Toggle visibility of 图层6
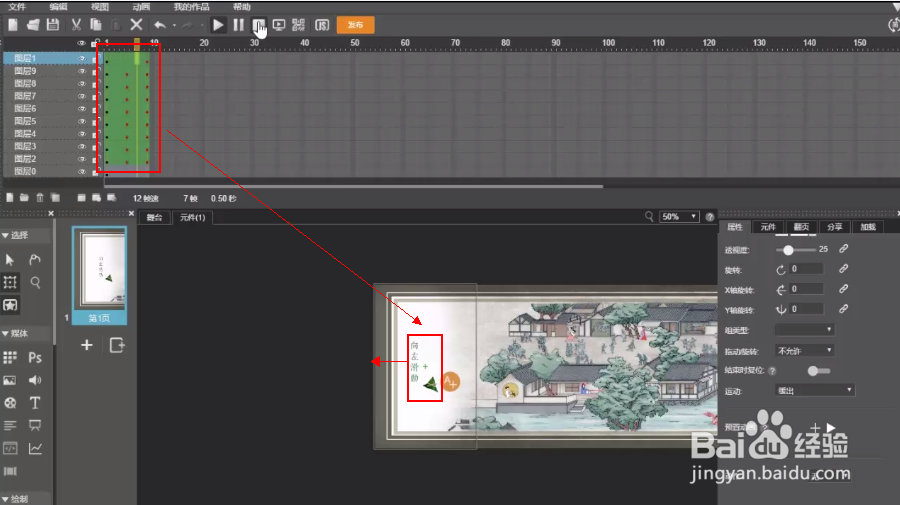 point(82,109)
